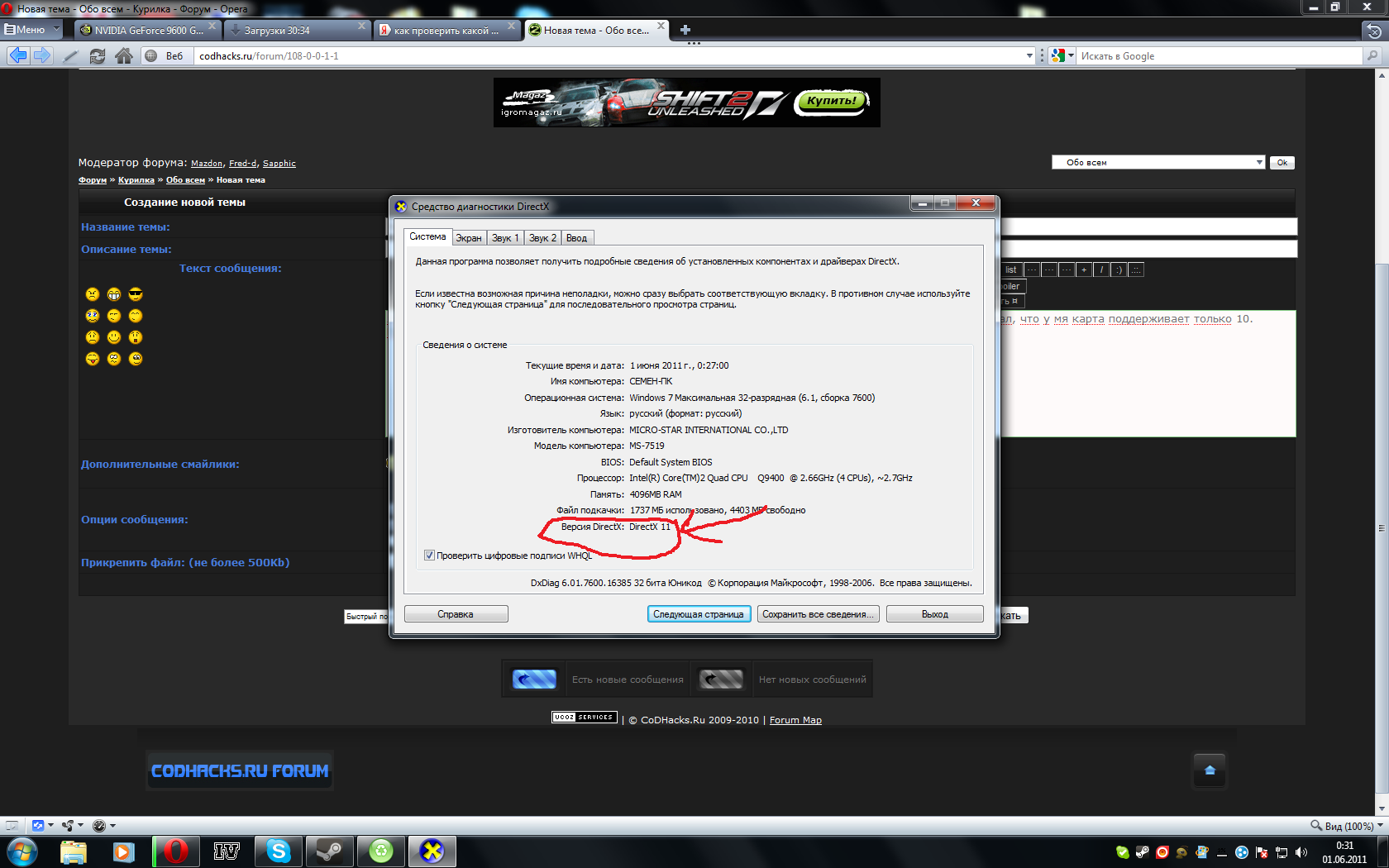Open moderator Sapphic profile link

279,164
